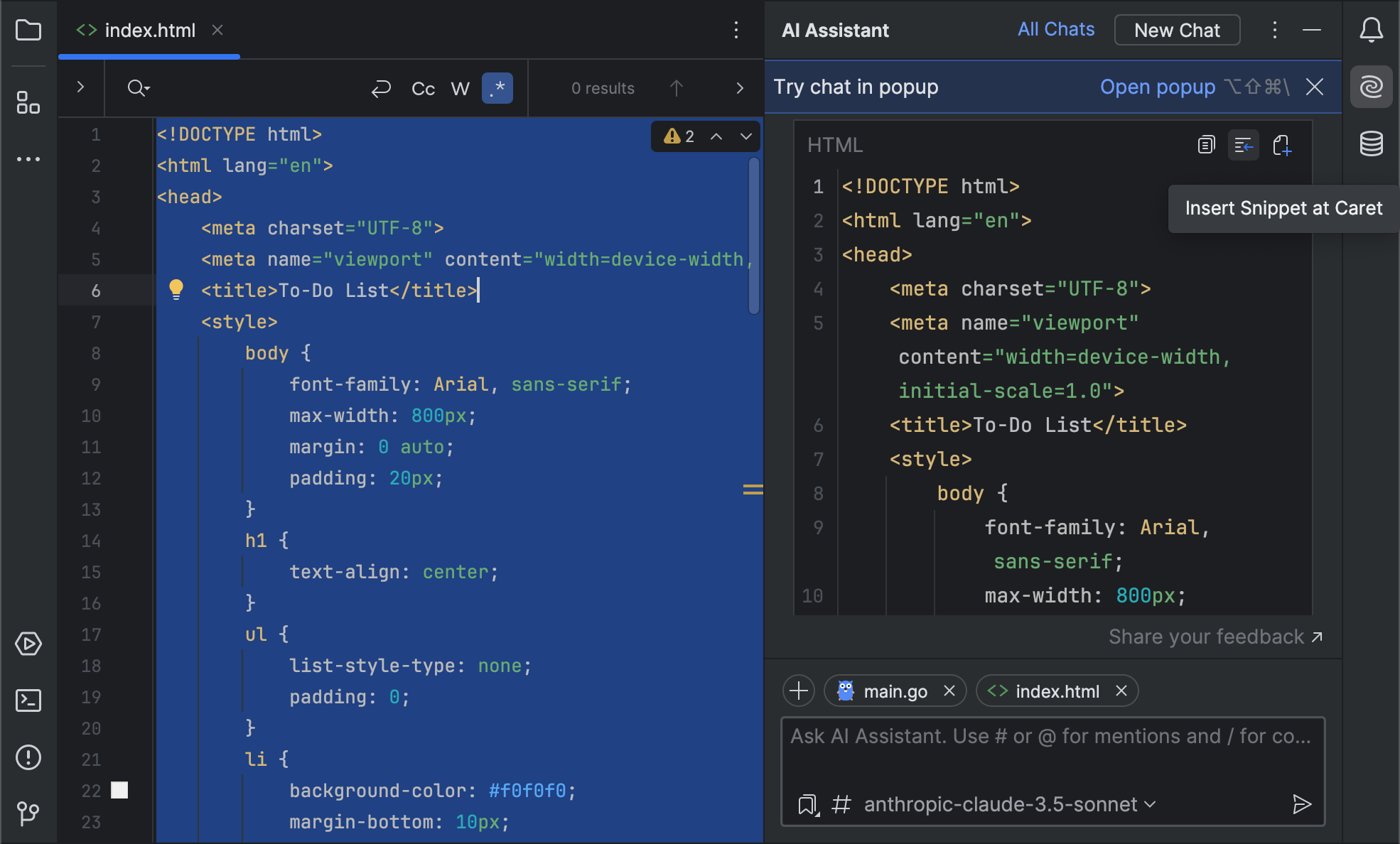Click the Ask AI Assistant input field
This screenshot has height=844, width=1400.
(1052, 737)
